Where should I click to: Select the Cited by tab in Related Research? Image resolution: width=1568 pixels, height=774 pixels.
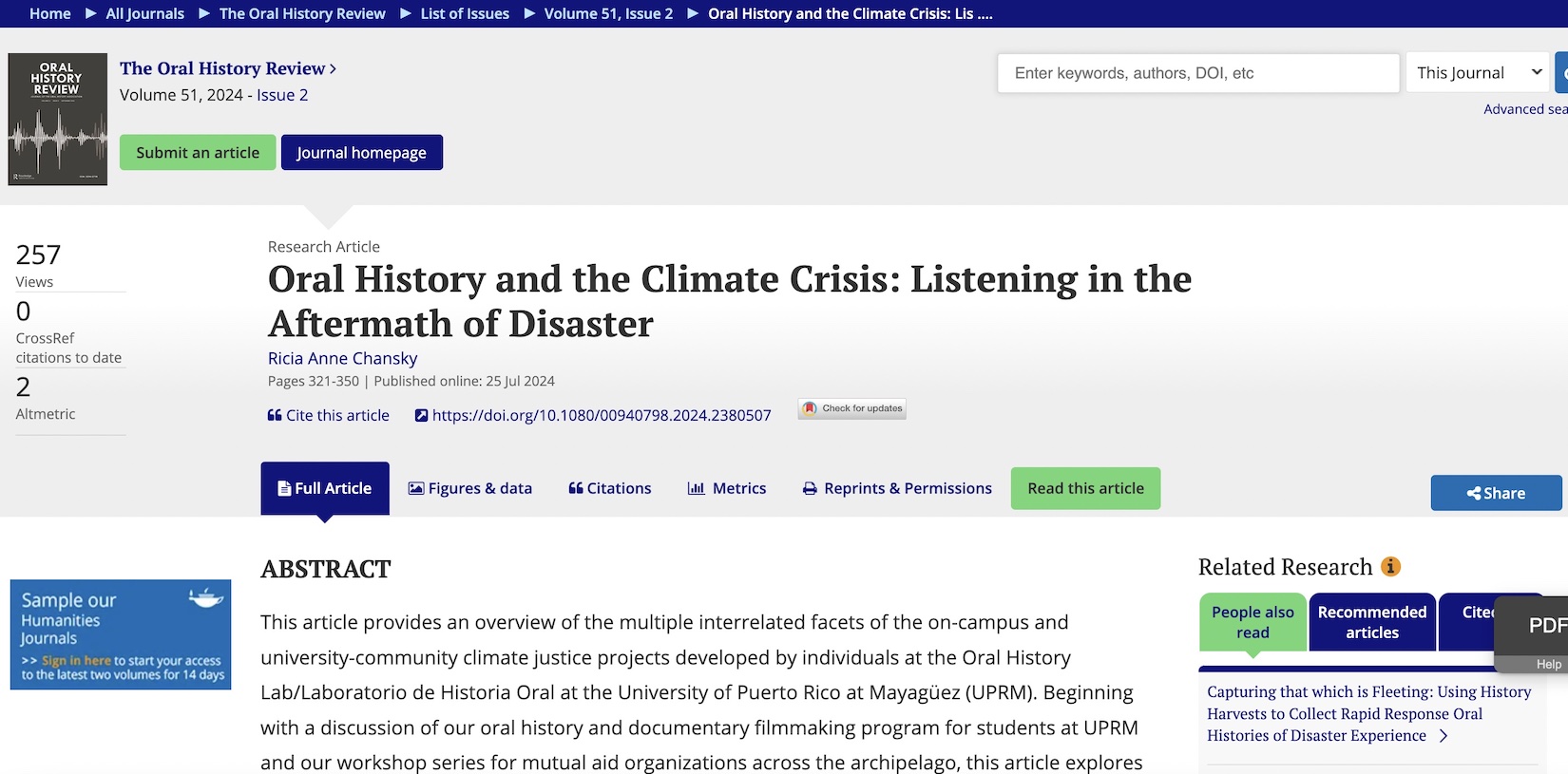coord(1468,622)
